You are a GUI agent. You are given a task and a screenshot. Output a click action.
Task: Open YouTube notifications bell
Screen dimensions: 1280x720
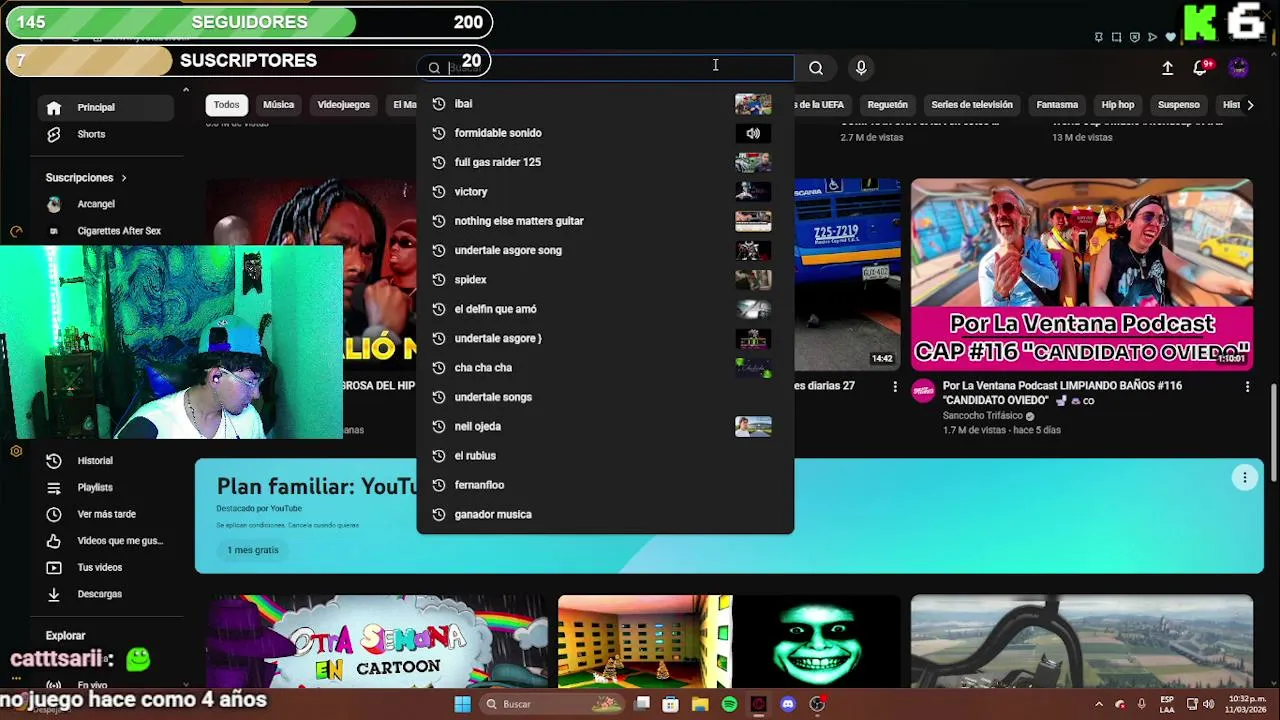(x=1201, y=68)
